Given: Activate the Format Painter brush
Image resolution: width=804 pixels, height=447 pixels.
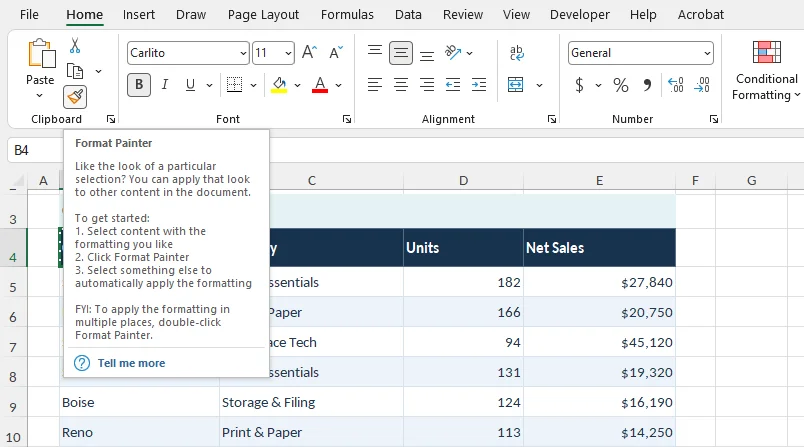Looking at the screenshot, I should [x=75, y=96].
